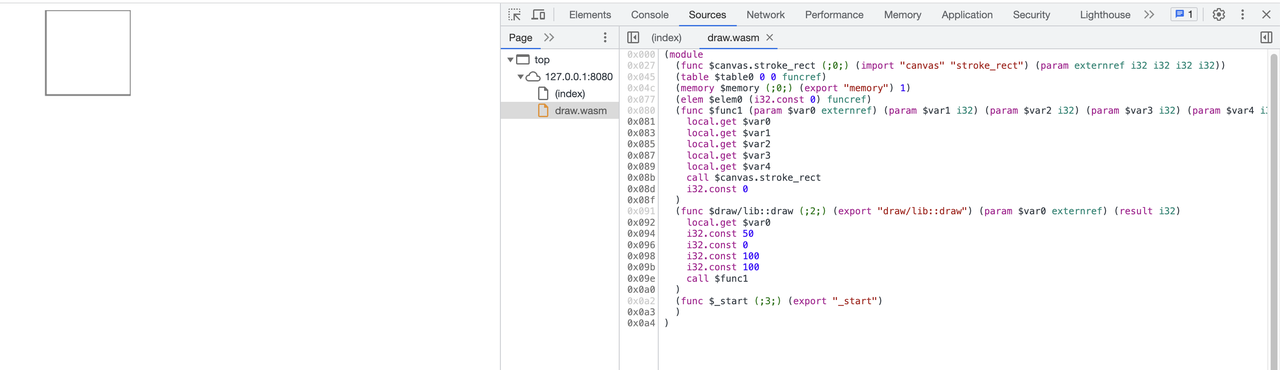Switch to the Console tab
The image size is (1280, 370).
point(650,15)
